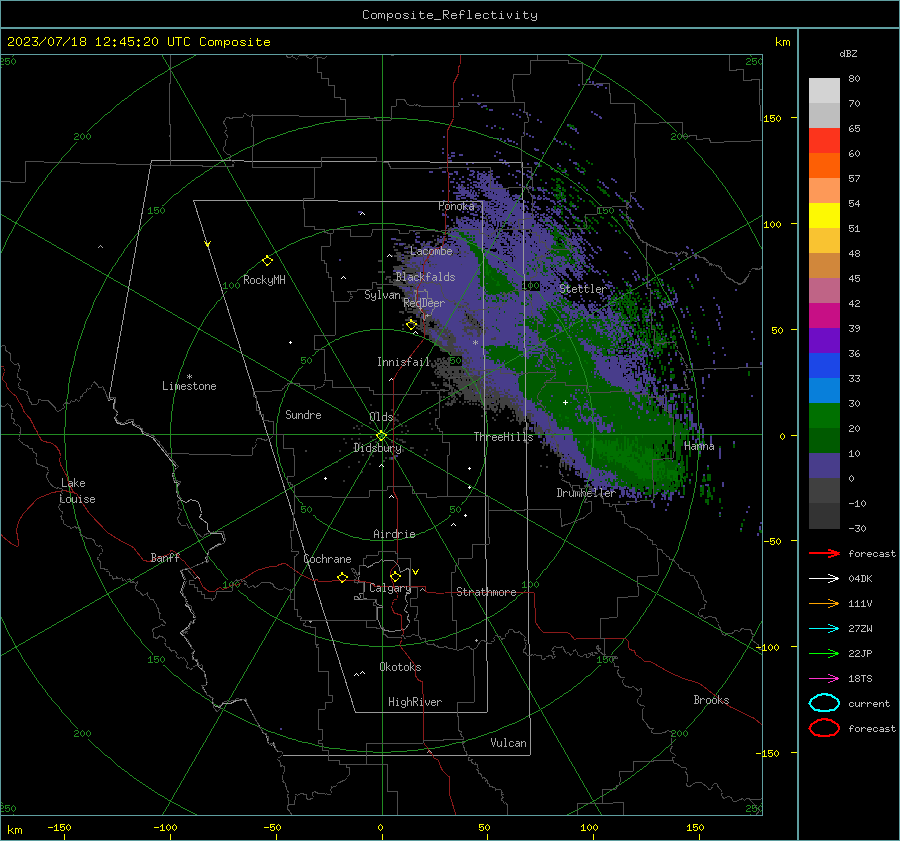Click the Brooks city label

711,700
